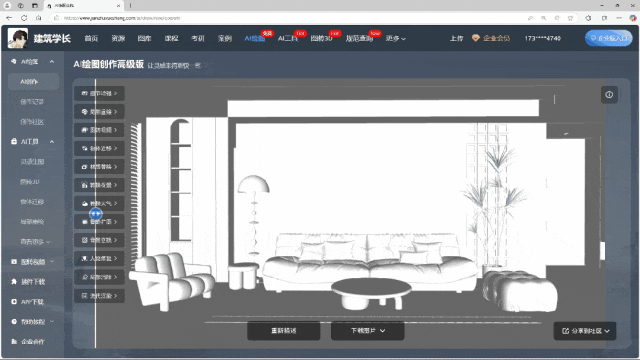Image resolution: width=640 pixels, height=360 pixels.
Task: Open the sidebar item directly below 图转3D
Action: pyautogui.click(x=32, y=202)
